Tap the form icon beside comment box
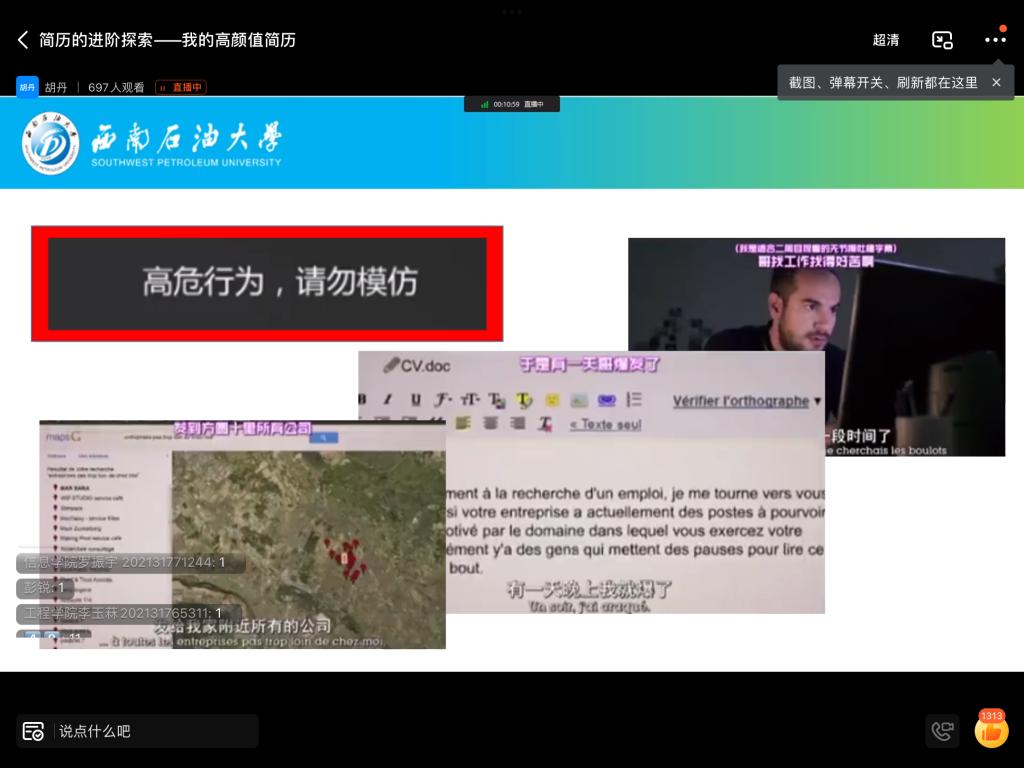The image size is (1024, 768). [x=33, y=731]
